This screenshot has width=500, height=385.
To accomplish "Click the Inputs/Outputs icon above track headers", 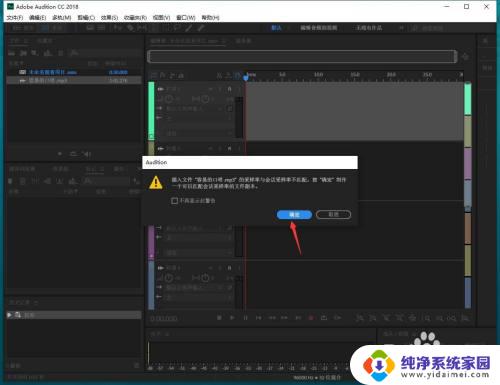I will 154,75.
